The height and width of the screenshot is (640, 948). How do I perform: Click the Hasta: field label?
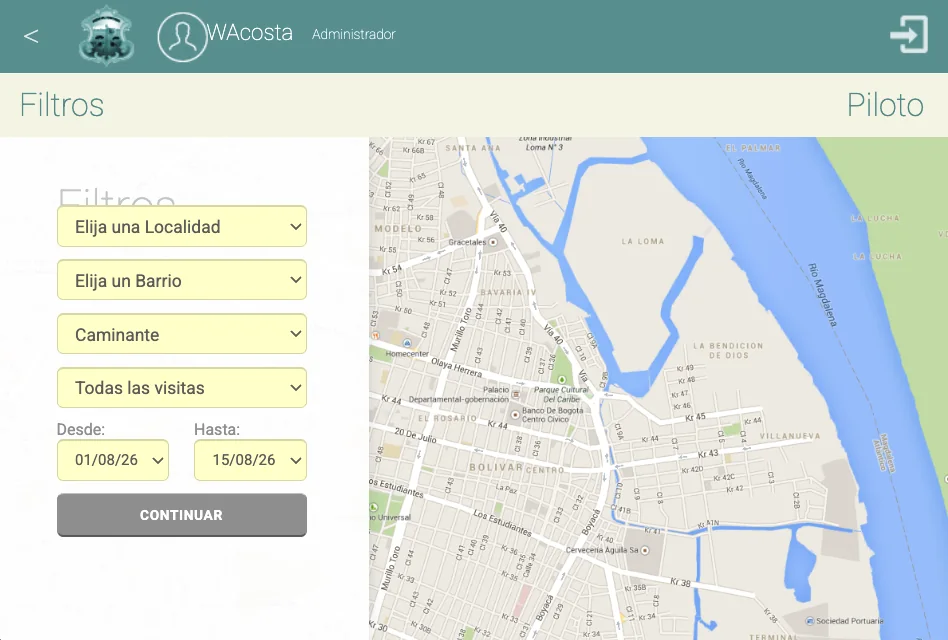point(217,429)
